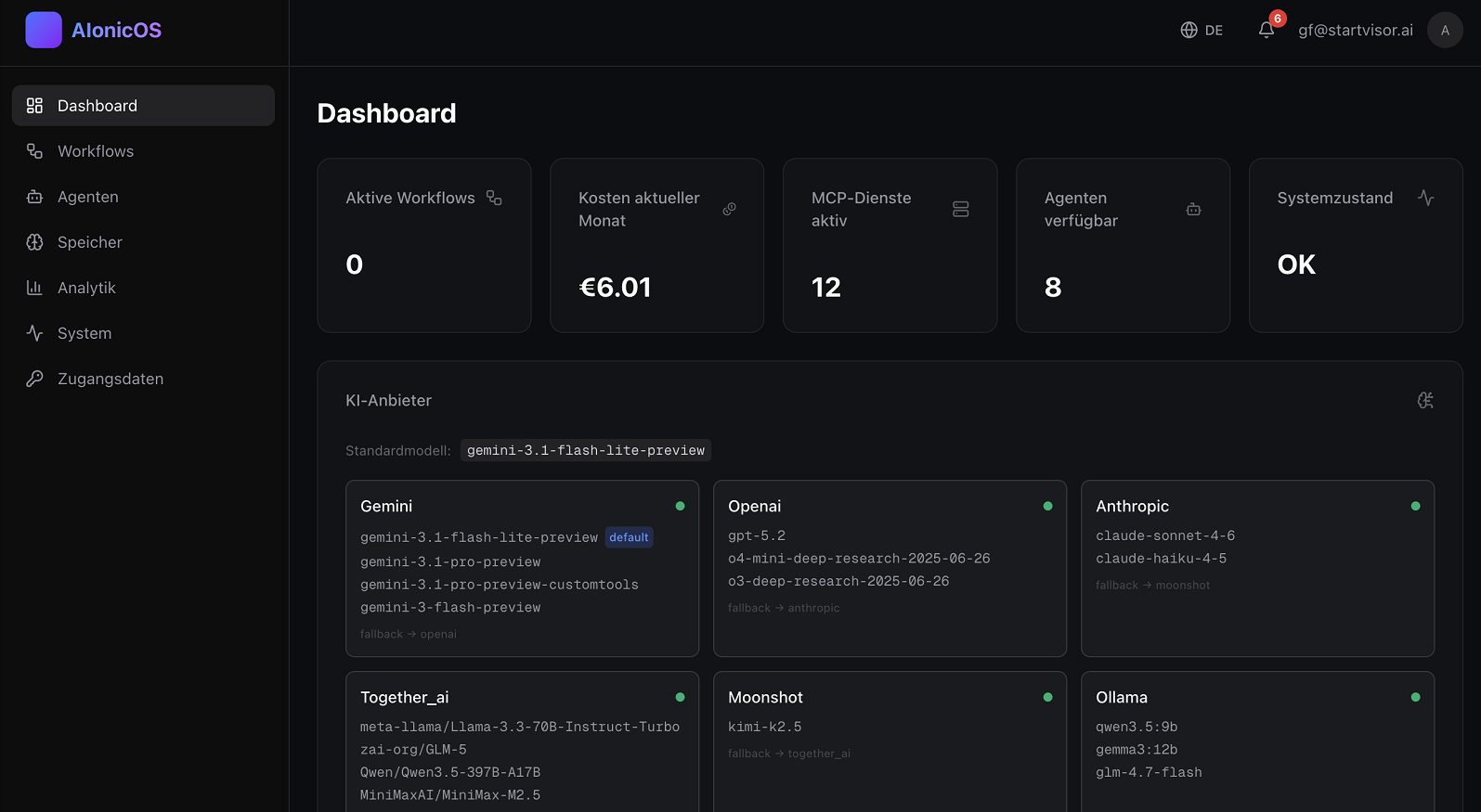
Task: Click the Aktive Workflows card icon
Action: (494, 198)
